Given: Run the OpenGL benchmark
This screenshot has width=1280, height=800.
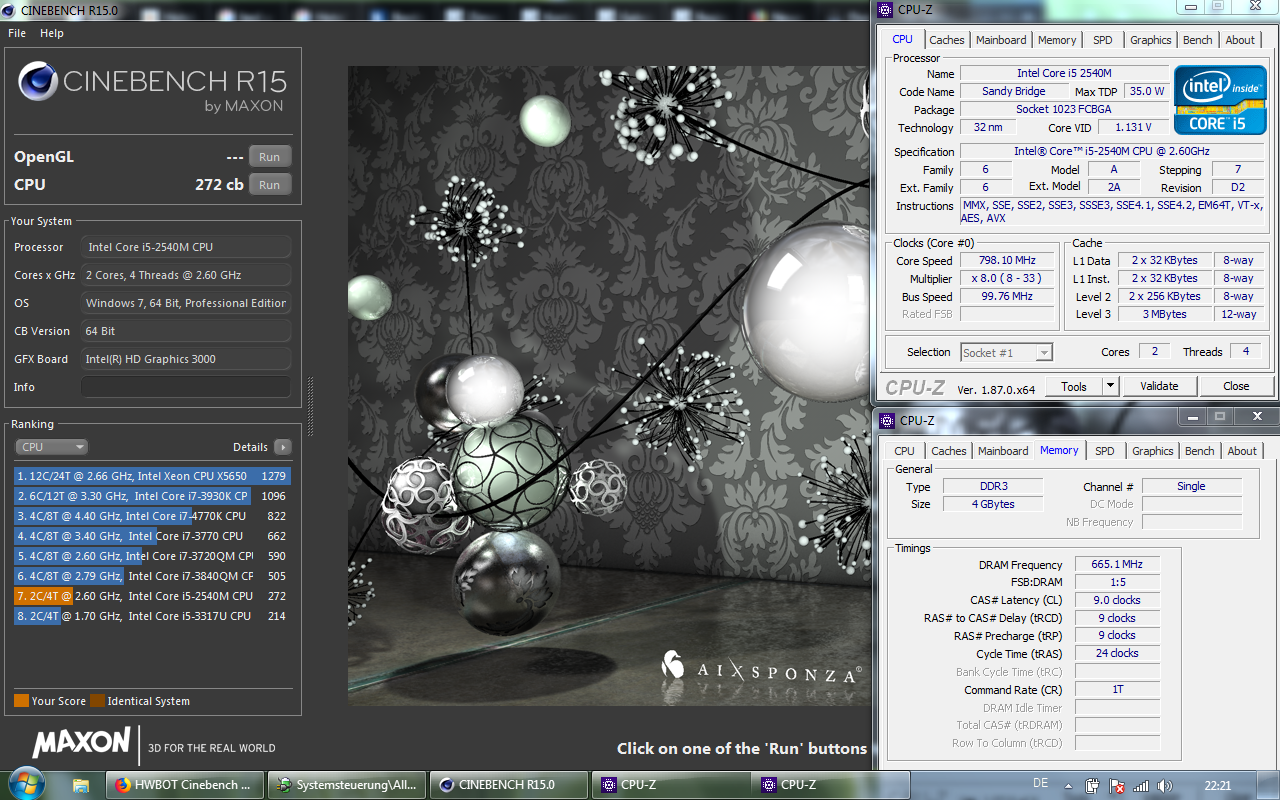Looking at the screenshot, I should [270, 157].
